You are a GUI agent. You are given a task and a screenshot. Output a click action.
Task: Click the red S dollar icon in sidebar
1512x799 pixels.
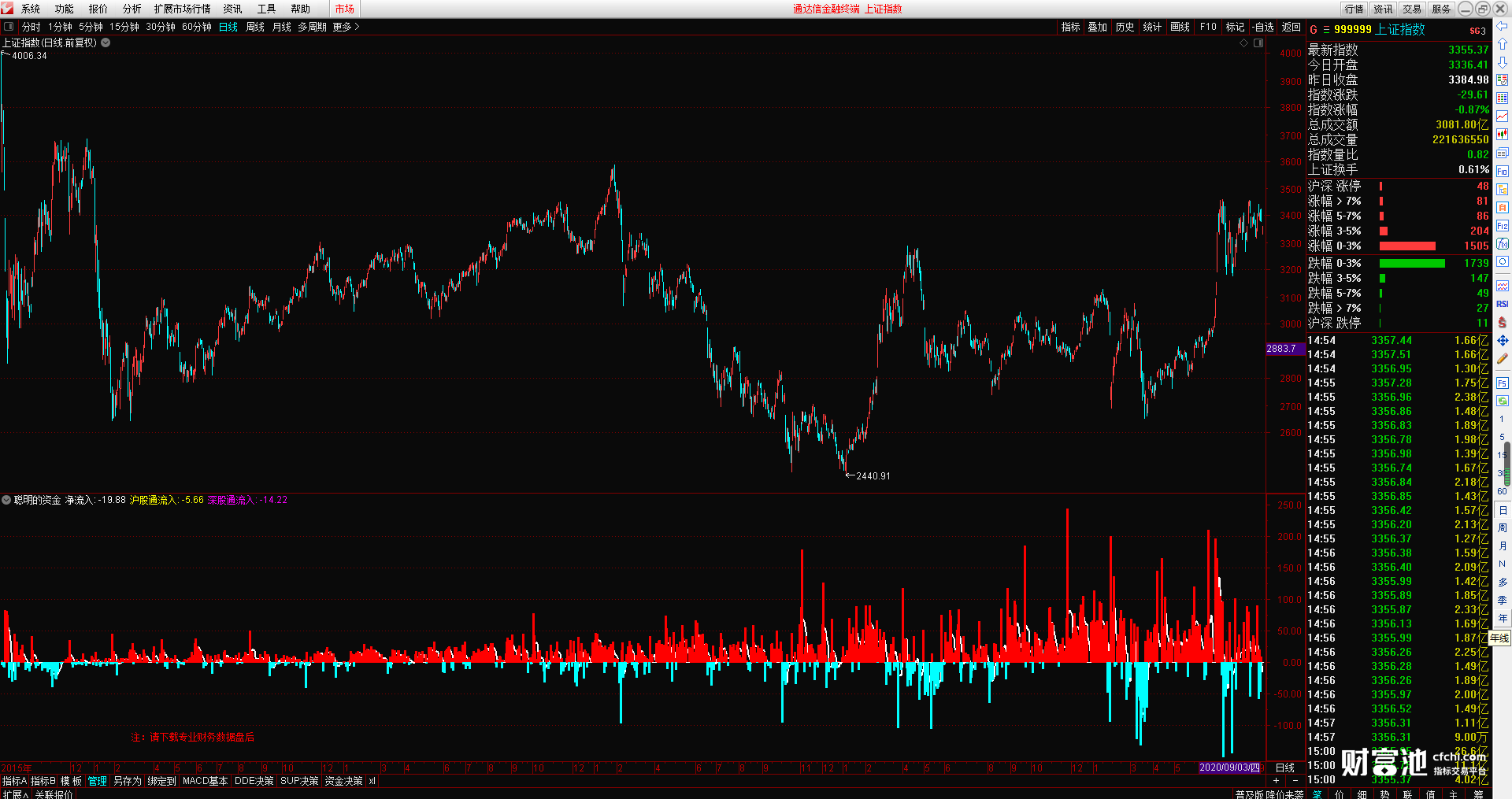(x=1503, y=322)
